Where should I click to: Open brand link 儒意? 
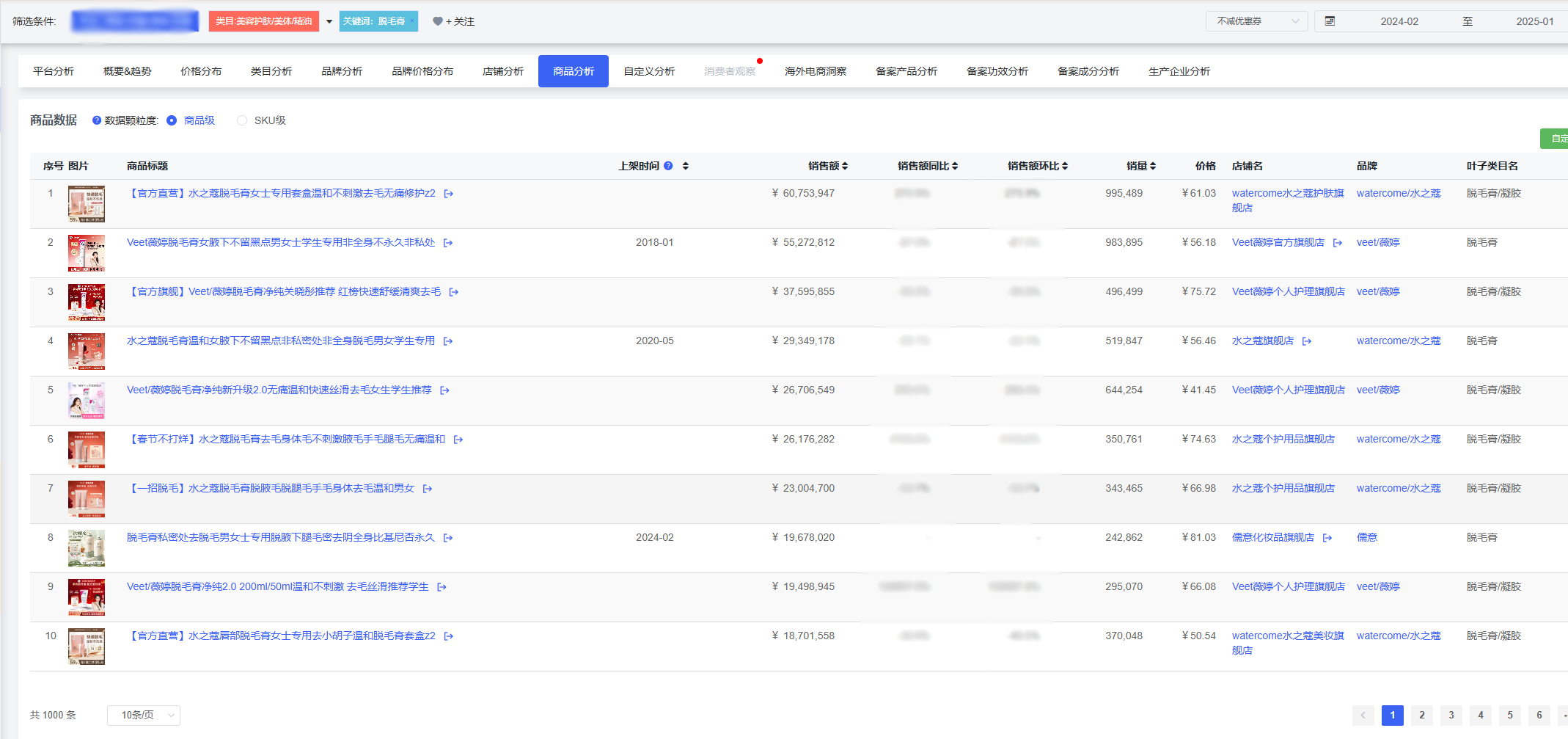click(x=1367, y=538)
